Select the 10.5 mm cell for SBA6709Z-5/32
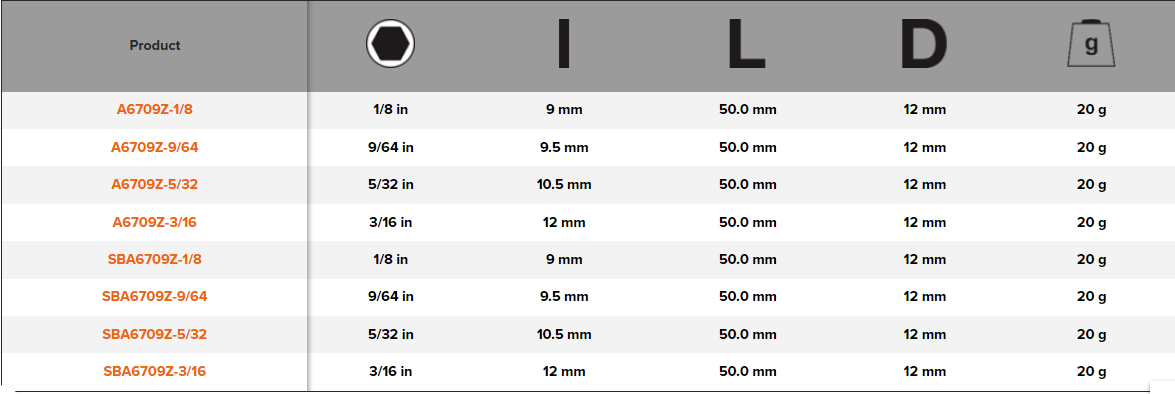This screenshot has height=394, width=1175. tap(564, 334)
